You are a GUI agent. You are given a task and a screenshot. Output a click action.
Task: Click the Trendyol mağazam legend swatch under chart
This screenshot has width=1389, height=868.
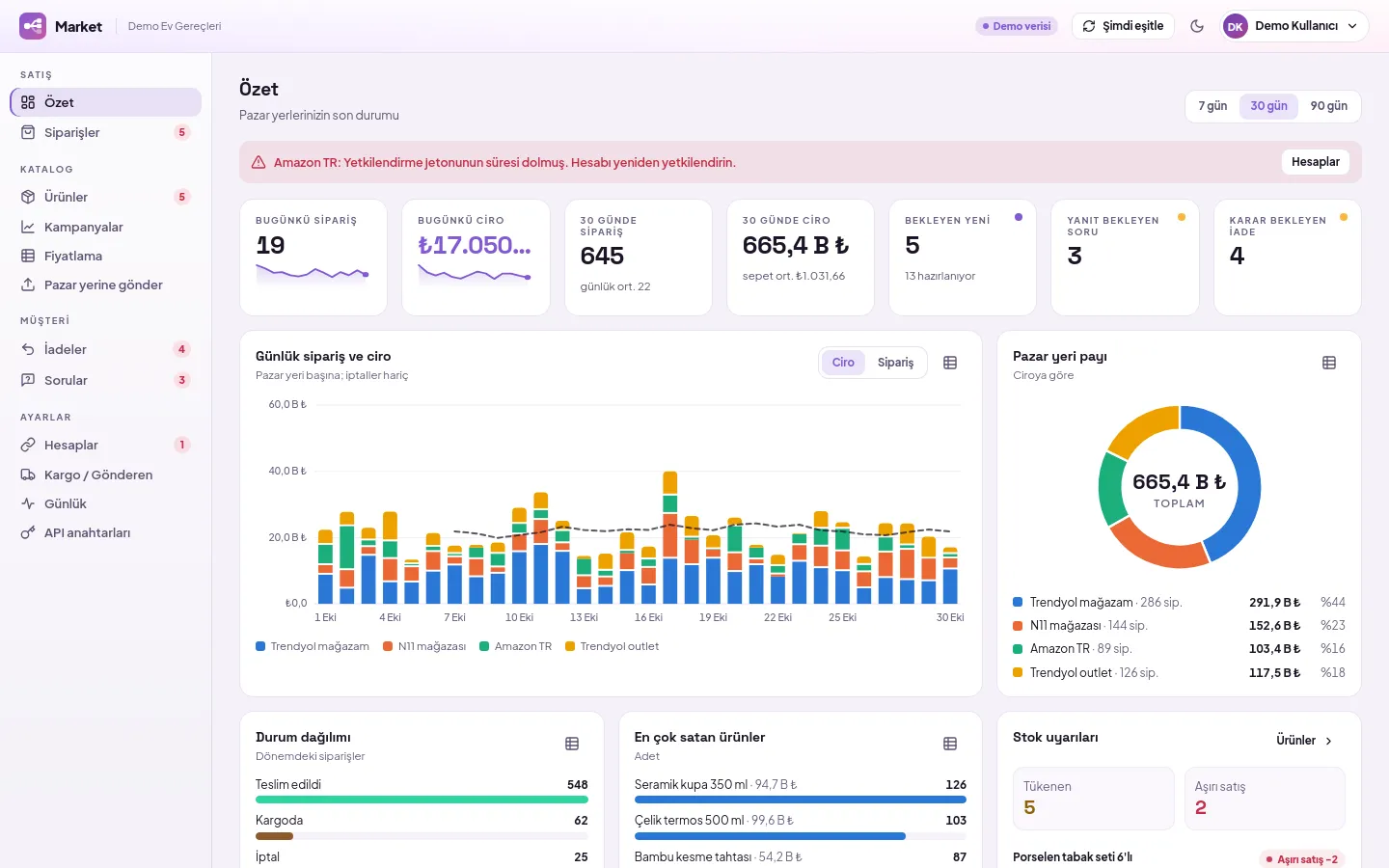coord(260,646)
